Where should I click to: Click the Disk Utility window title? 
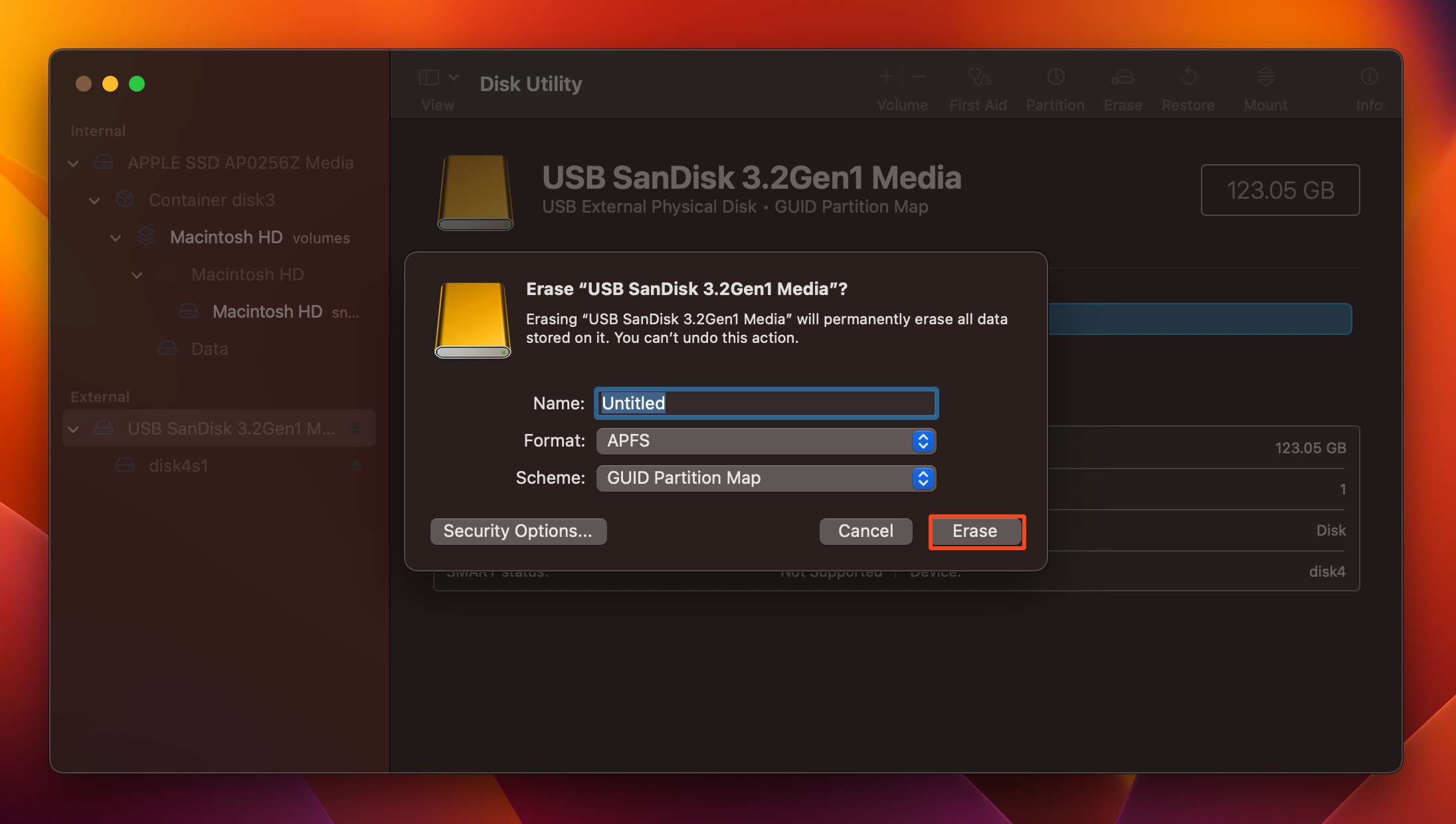531,84
